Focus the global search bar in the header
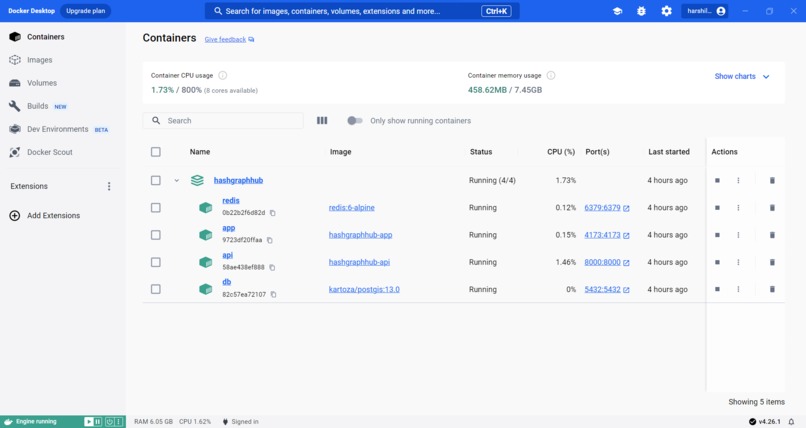Viewport: 806px width, 428px height. tap(362, 11)
